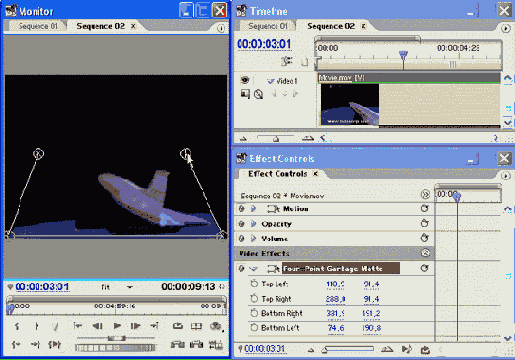Click top-left garbage matte handle in Monitor
515x360 pixels.
[x=39, y=154]
